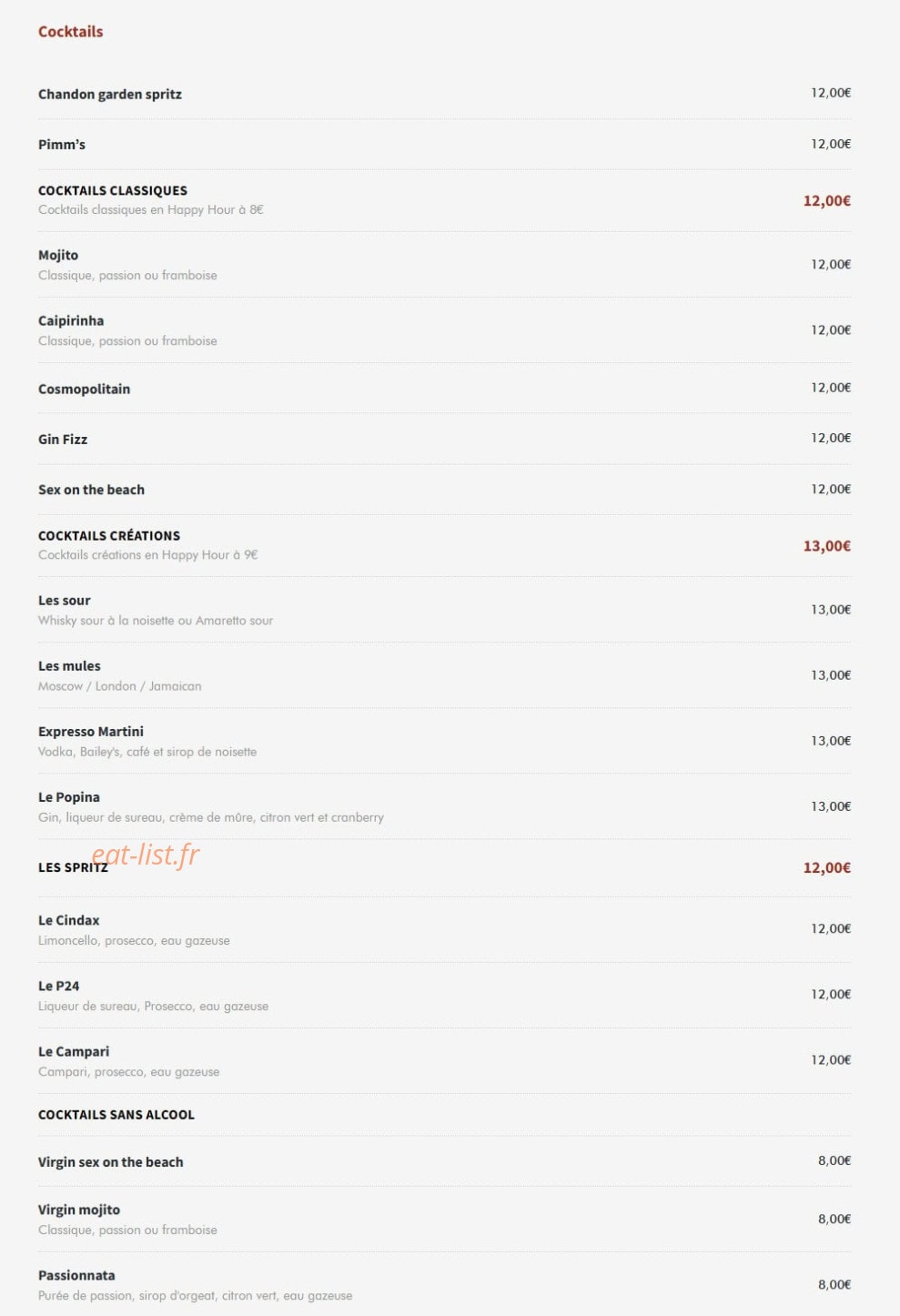This screenshot has width=900, height=1316.
Task: Click the Passionnata 8,00€ price
Action: point(834,1285)
